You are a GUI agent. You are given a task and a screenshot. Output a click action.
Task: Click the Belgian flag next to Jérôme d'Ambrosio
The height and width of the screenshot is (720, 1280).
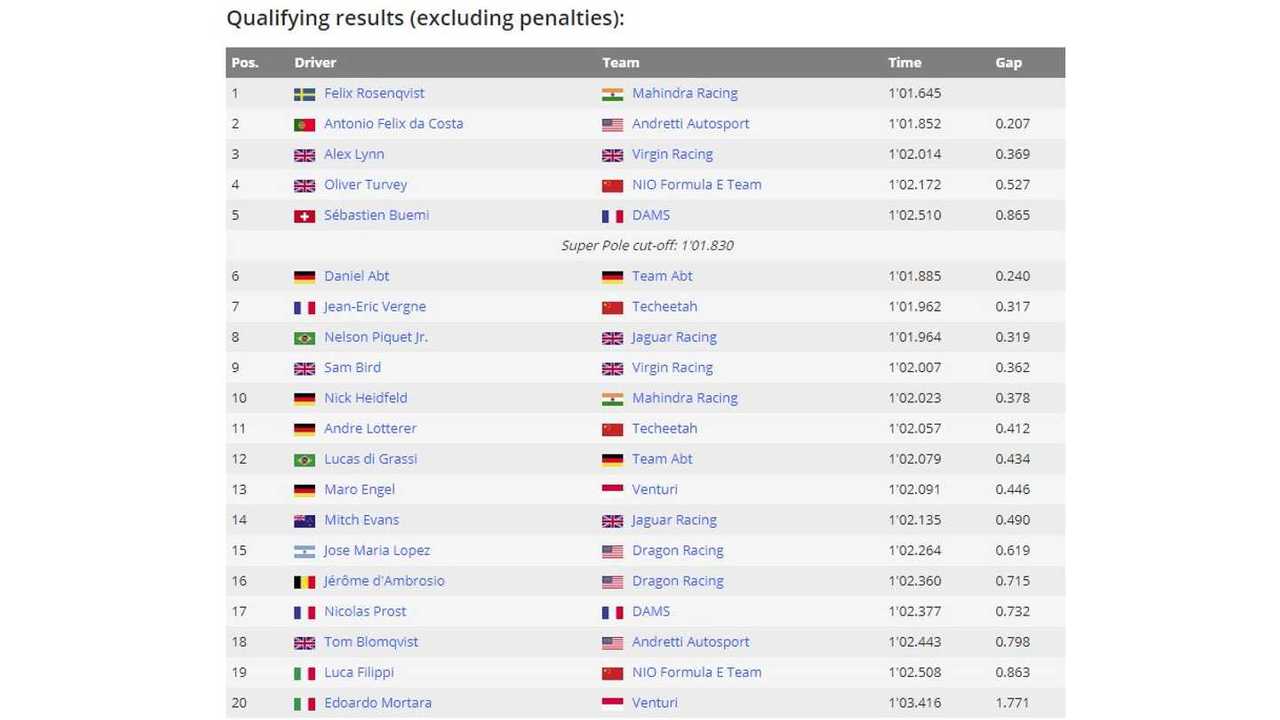tap(305, 582)
